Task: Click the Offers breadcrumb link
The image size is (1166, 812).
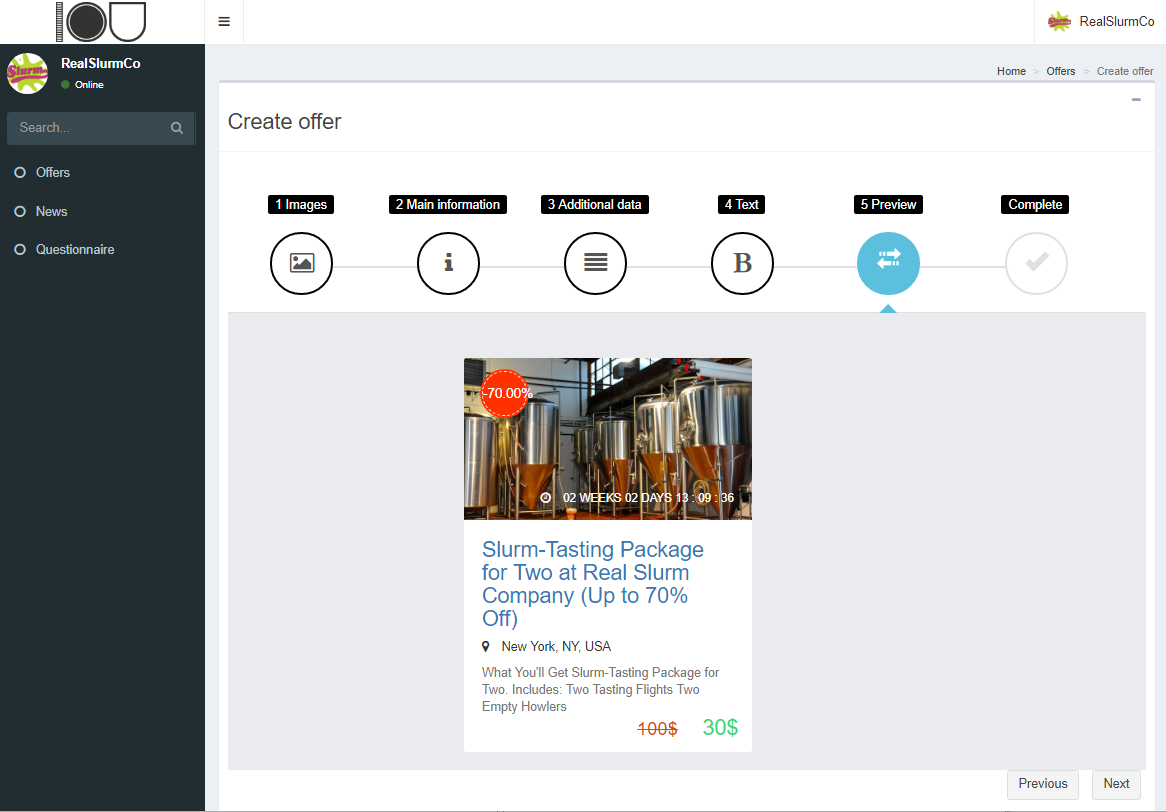Action: click(1061, 71)
